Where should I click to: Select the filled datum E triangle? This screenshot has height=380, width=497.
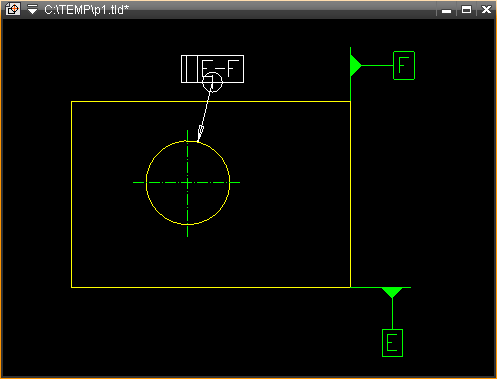tap(392, 292)
